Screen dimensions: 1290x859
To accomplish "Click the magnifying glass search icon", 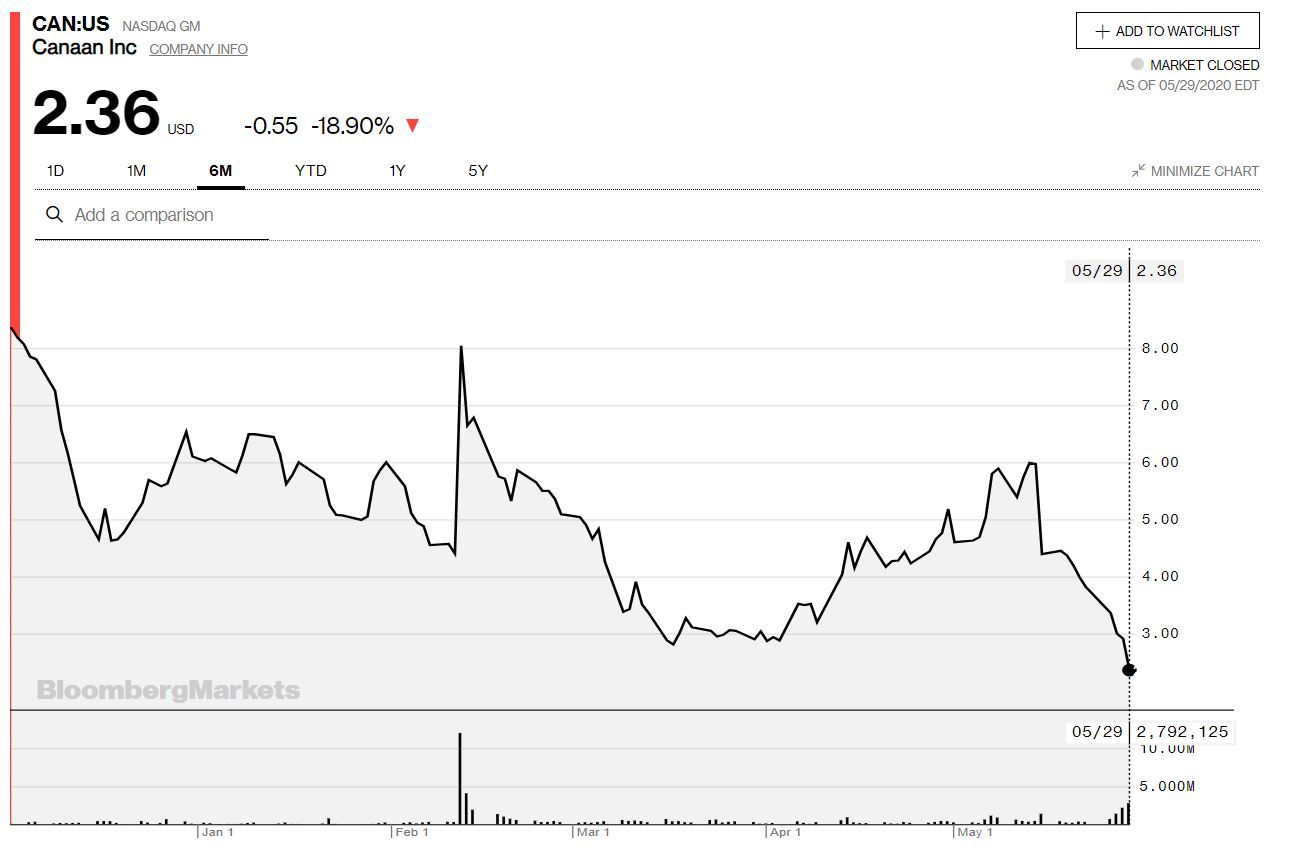I will coord(55,215).
